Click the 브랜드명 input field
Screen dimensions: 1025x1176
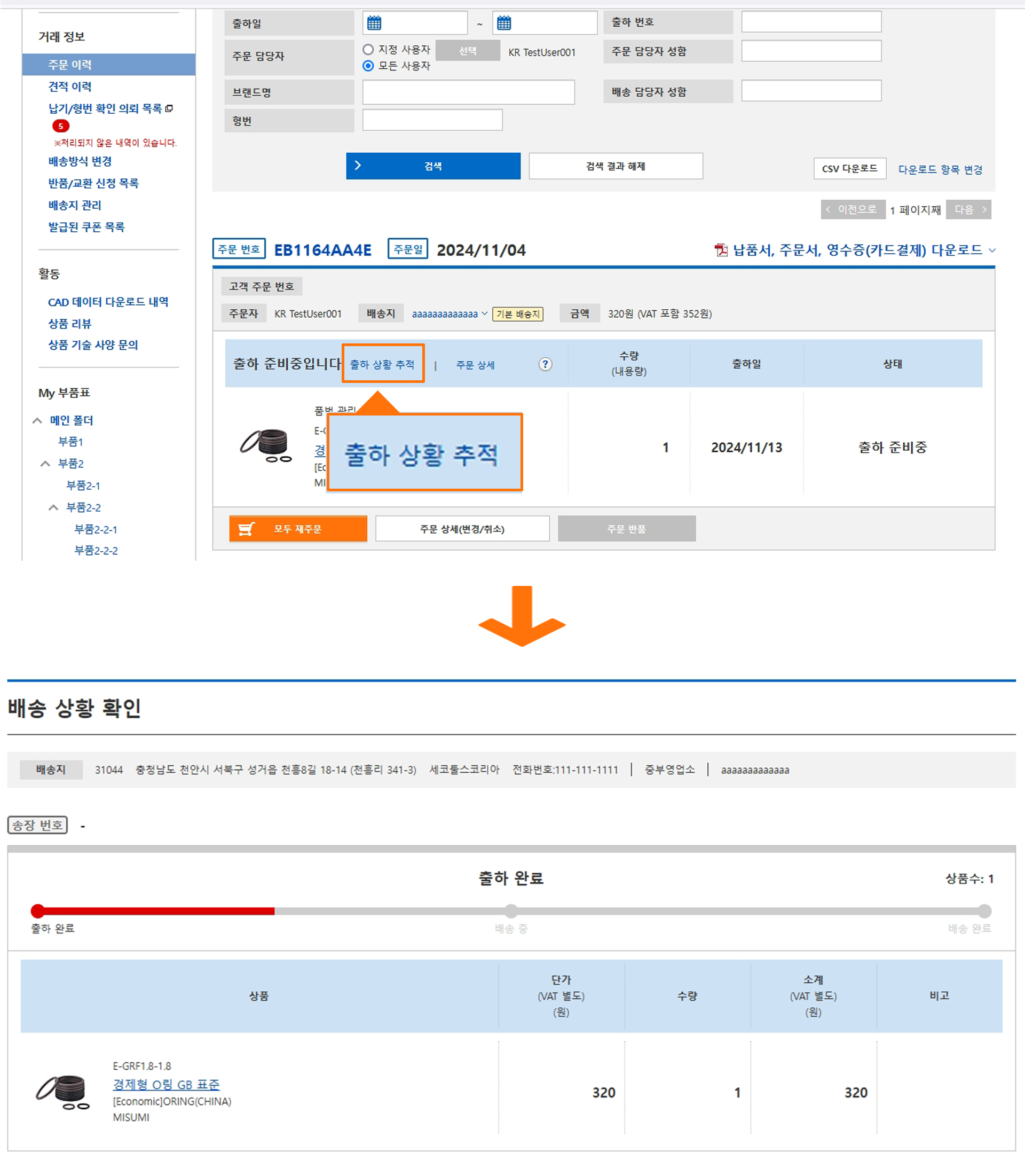[x=468, y=92]
